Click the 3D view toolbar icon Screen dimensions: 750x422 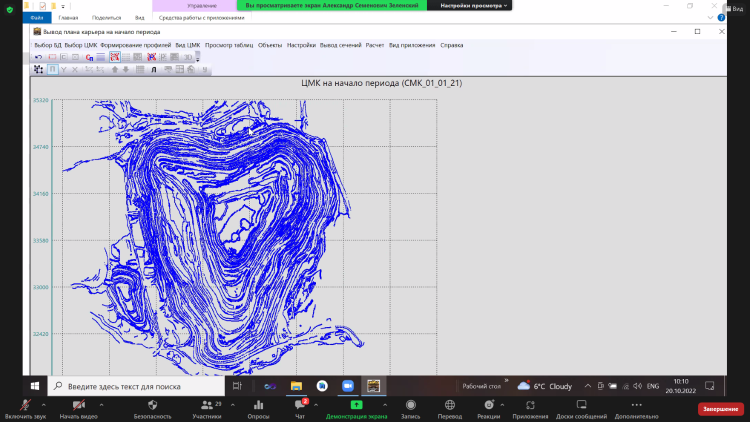[x=188, y=57]
